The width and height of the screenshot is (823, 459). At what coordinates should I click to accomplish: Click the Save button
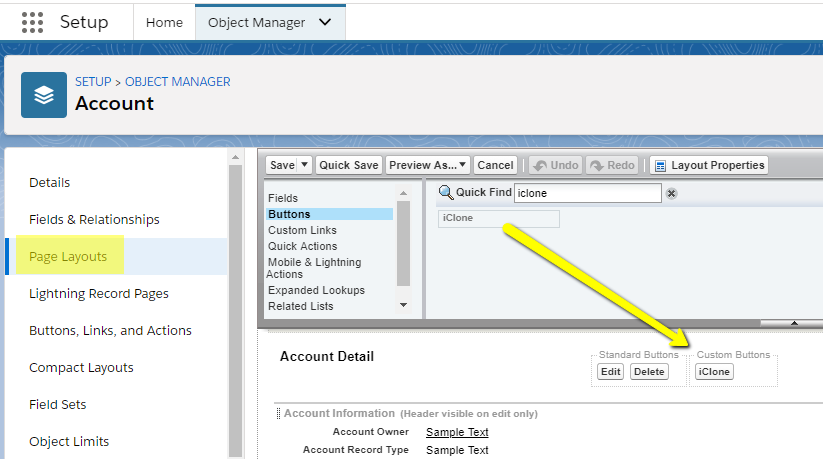282,165
